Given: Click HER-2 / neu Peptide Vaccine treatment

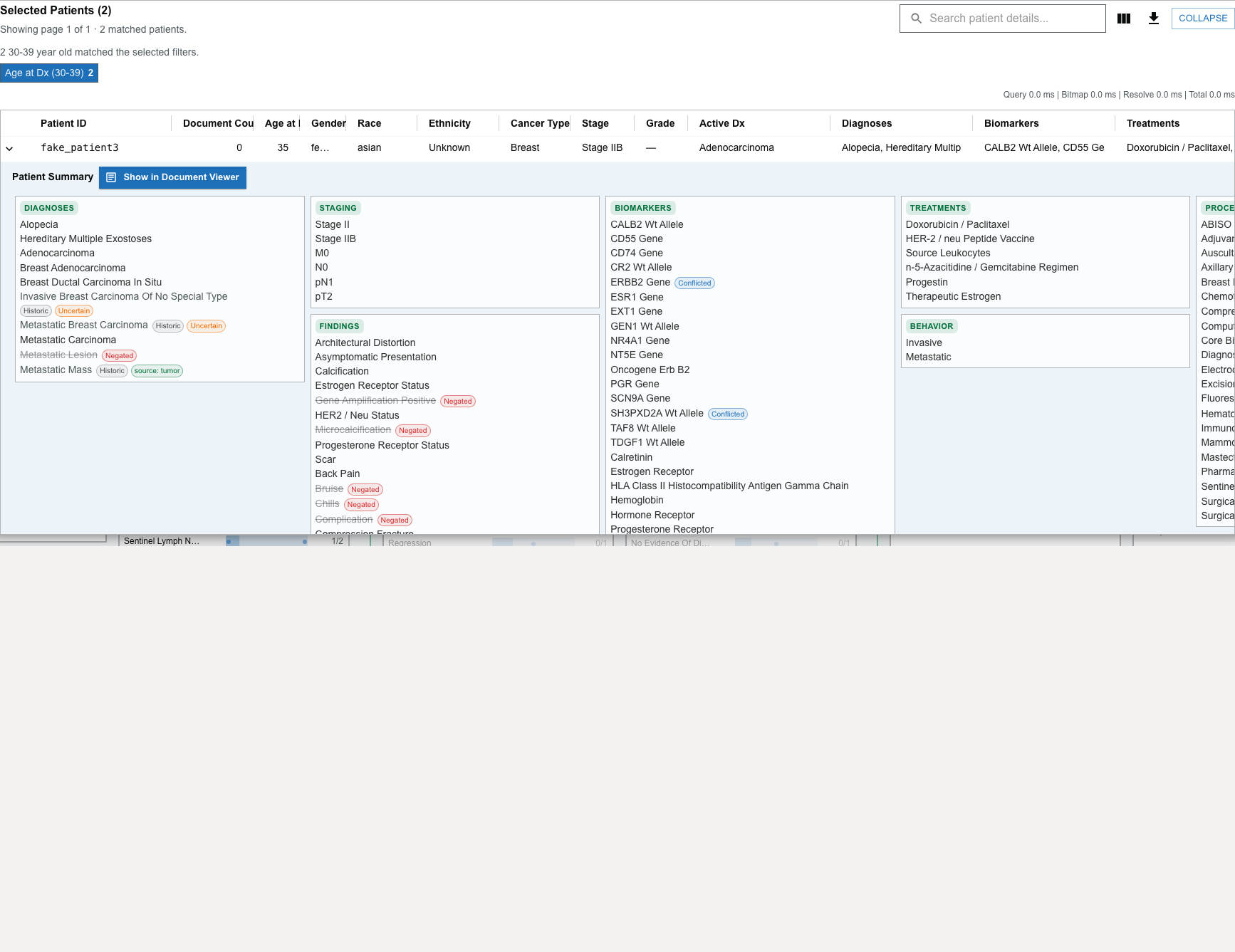Looking at the screenshot, I should [x=970, y=239].
